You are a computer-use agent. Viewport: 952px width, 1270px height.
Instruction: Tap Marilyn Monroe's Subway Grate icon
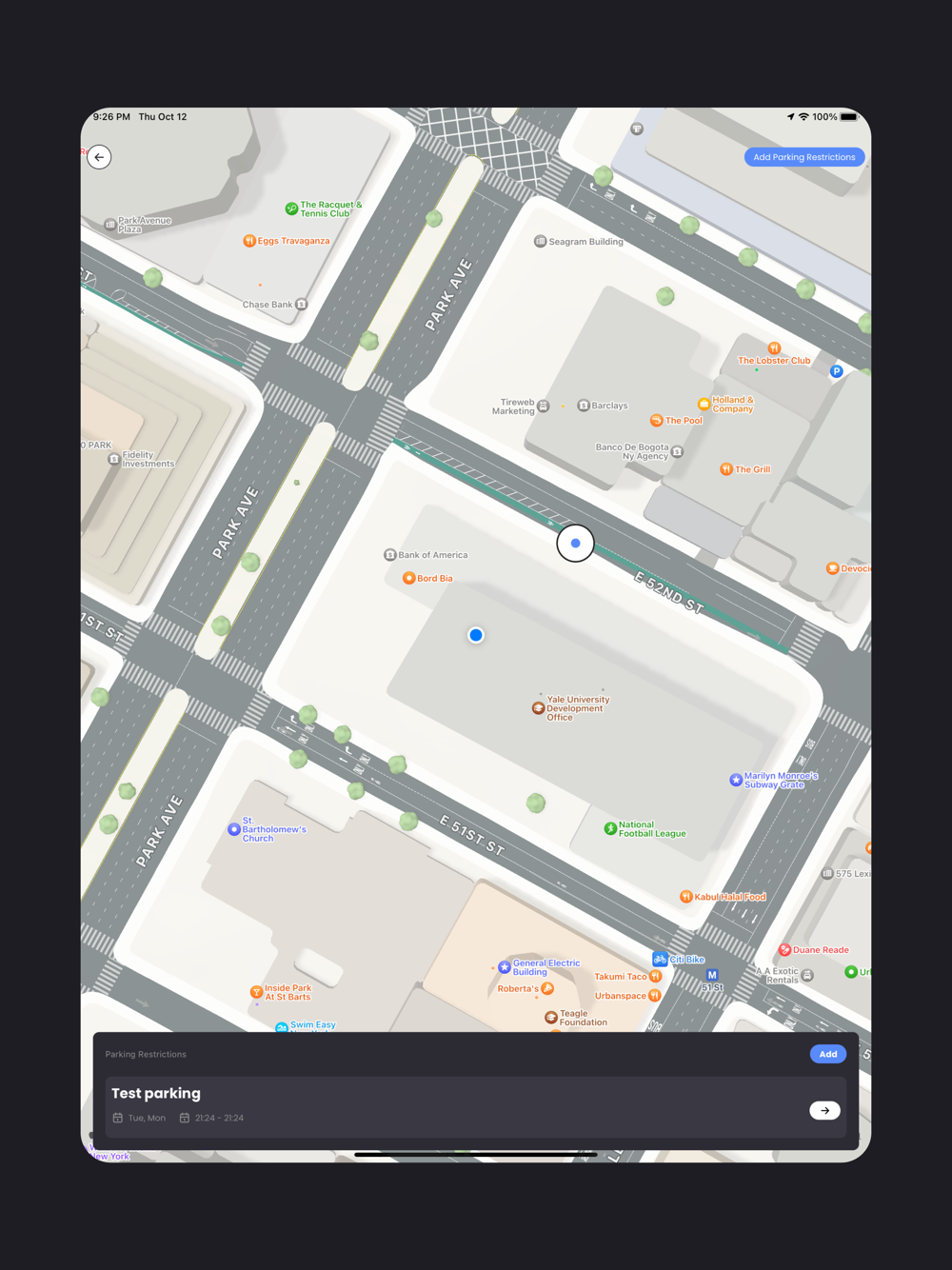coord(736,780)
